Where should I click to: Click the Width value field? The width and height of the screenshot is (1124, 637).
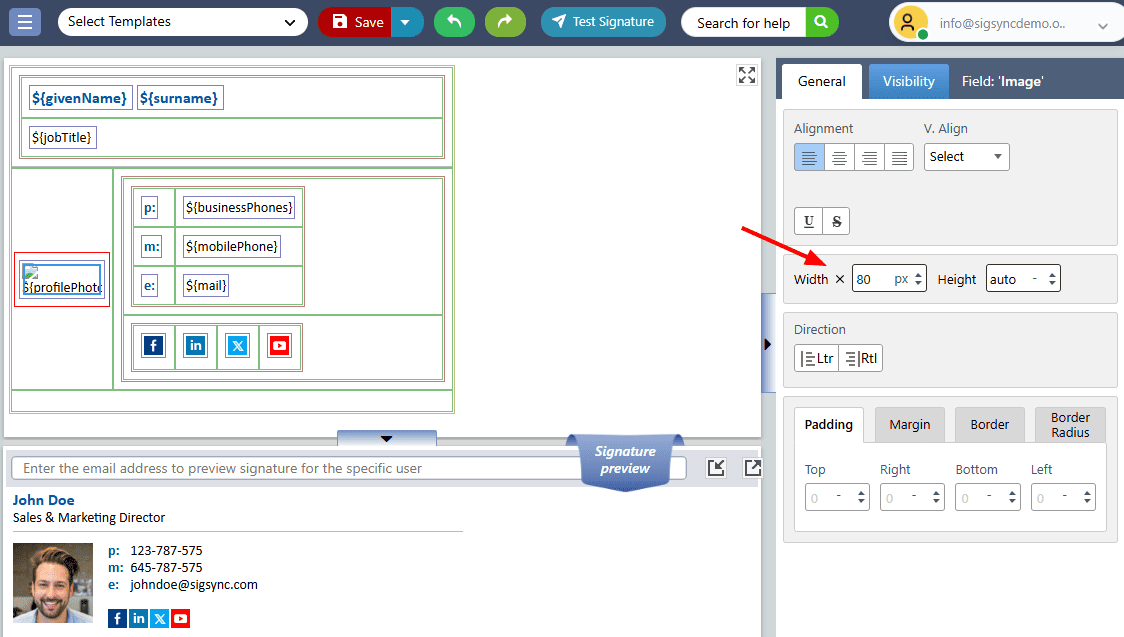pyautogui.click(x=872, y=279)
